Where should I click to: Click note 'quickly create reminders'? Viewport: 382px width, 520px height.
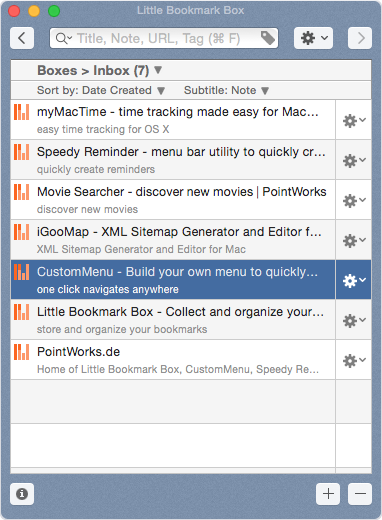96,169
